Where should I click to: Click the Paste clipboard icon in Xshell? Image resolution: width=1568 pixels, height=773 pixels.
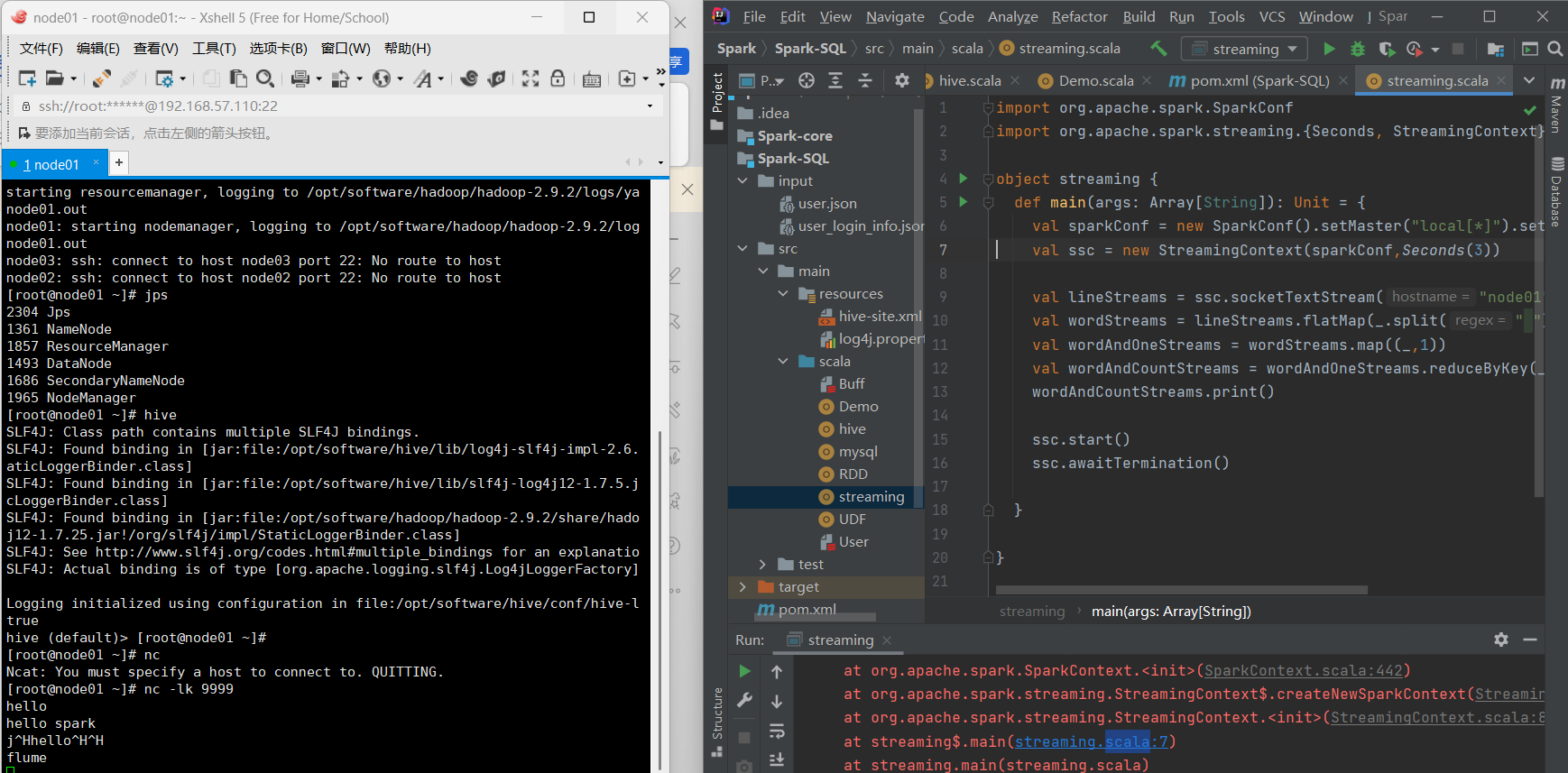(238, 79)
